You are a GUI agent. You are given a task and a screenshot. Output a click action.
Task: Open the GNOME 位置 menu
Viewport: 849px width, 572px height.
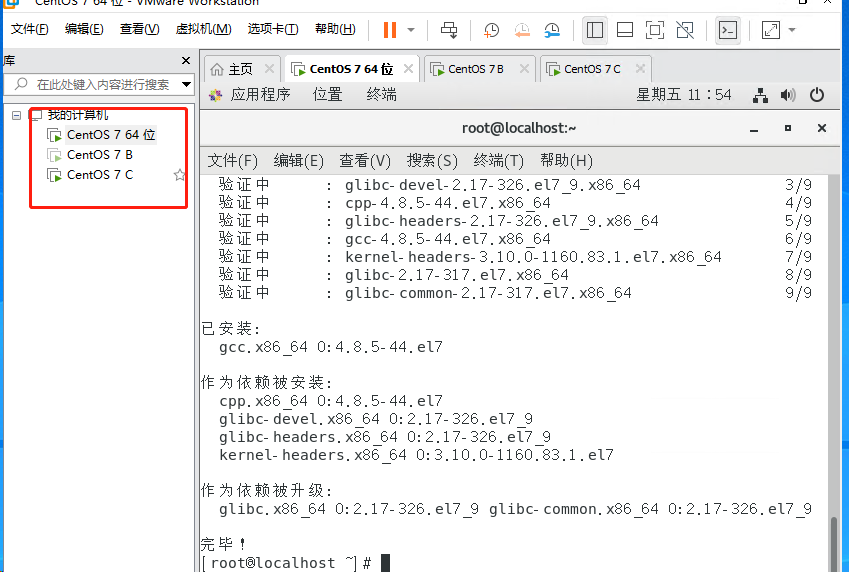click(x=328, y=95)
